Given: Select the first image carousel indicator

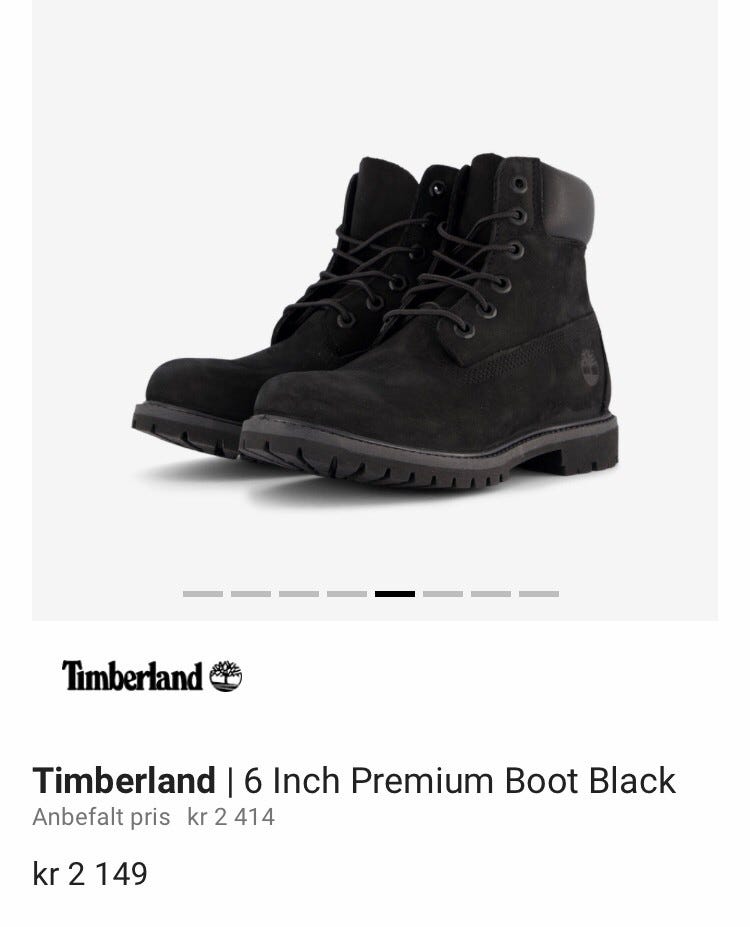Looking at the screenshot, I should [203, 594].
